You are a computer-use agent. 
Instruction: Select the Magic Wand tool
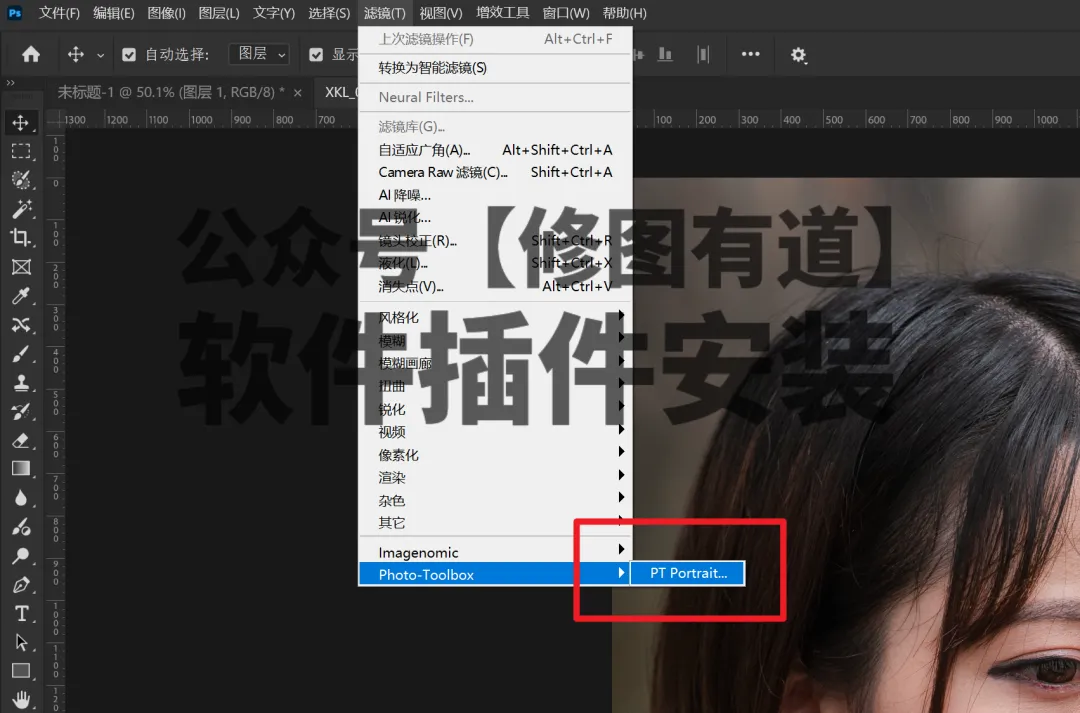click(x=21, y=209)
